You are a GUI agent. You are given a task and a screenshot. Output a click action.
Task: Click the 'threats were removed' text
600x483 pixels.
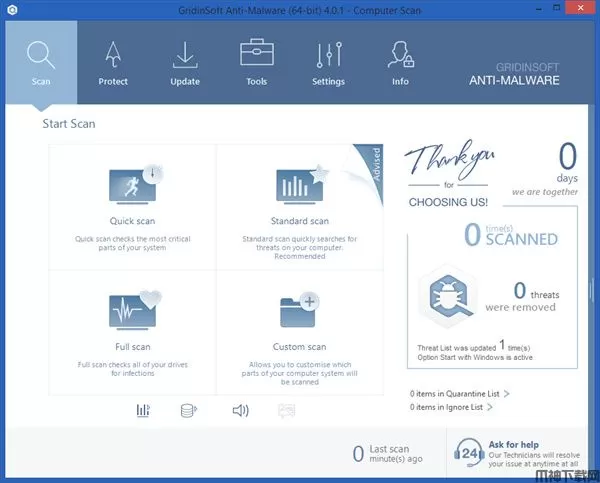click(x=522, y=300)
